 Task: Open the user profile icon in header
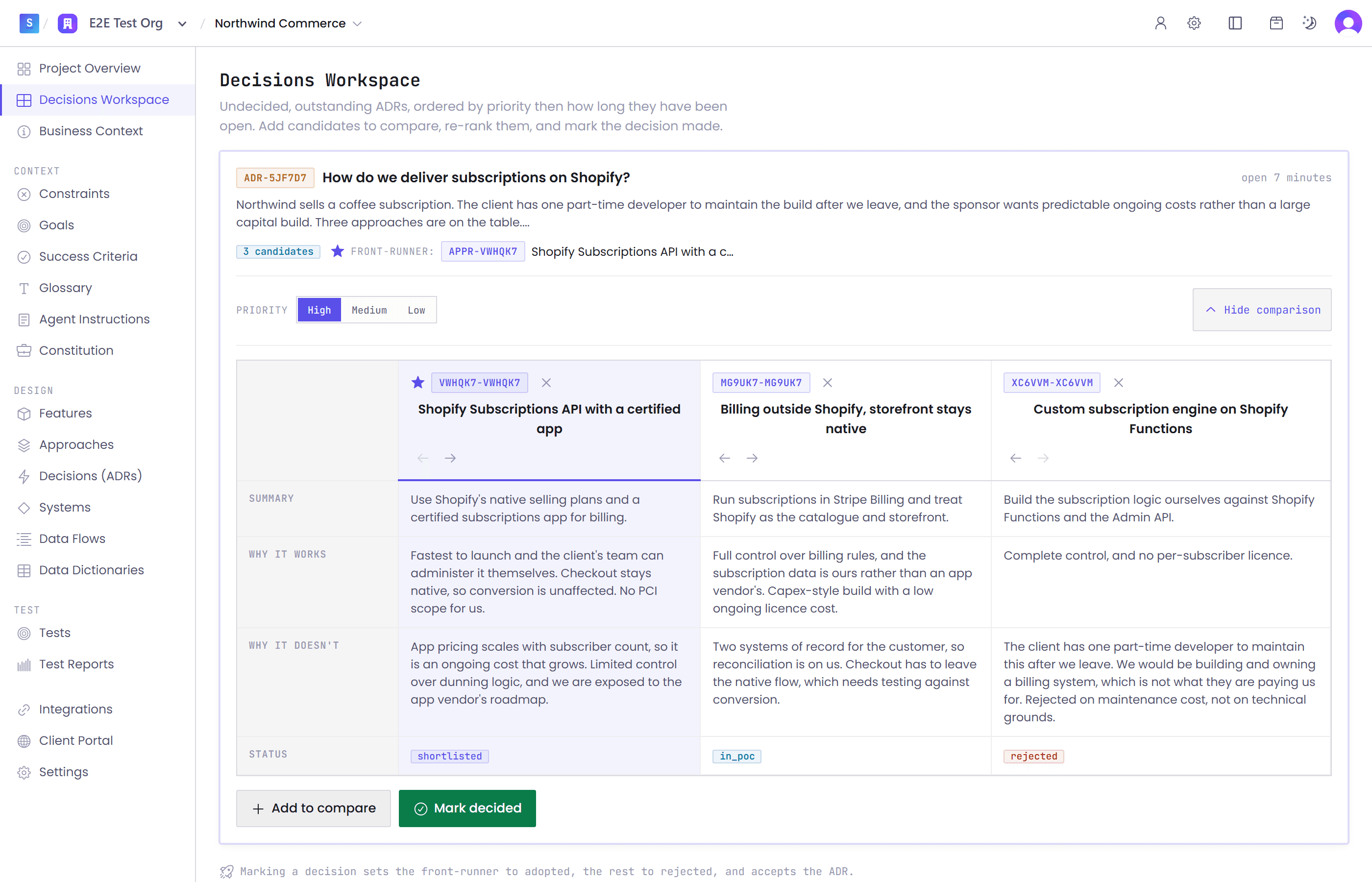coord(1160,24)
